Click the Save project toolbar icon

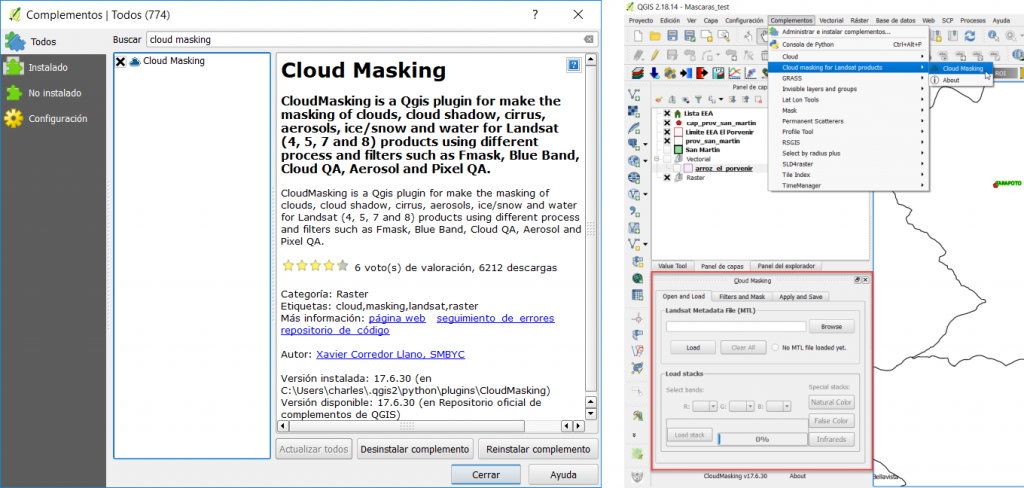(x=674, y=35)
